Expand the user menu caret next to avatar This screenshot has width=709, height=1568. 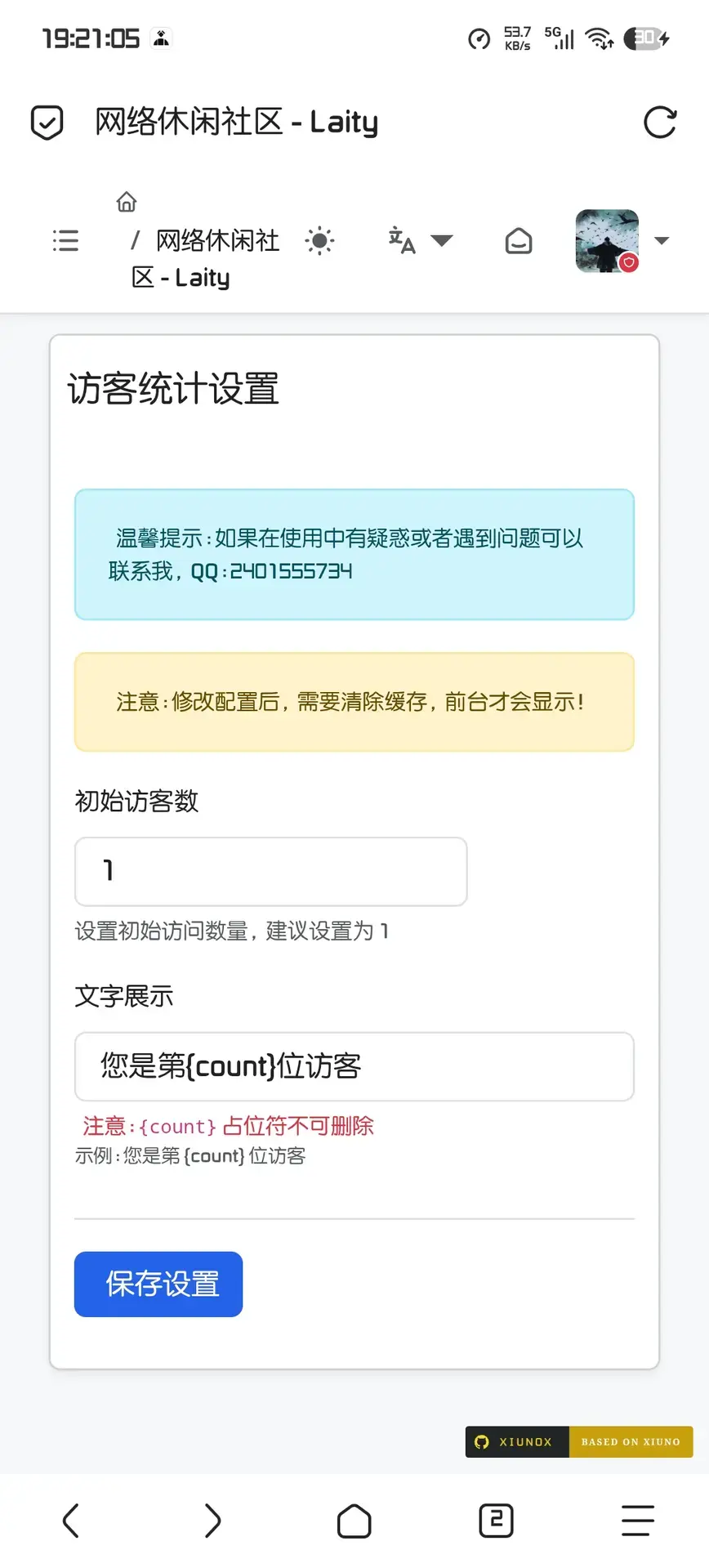(662, 240)
